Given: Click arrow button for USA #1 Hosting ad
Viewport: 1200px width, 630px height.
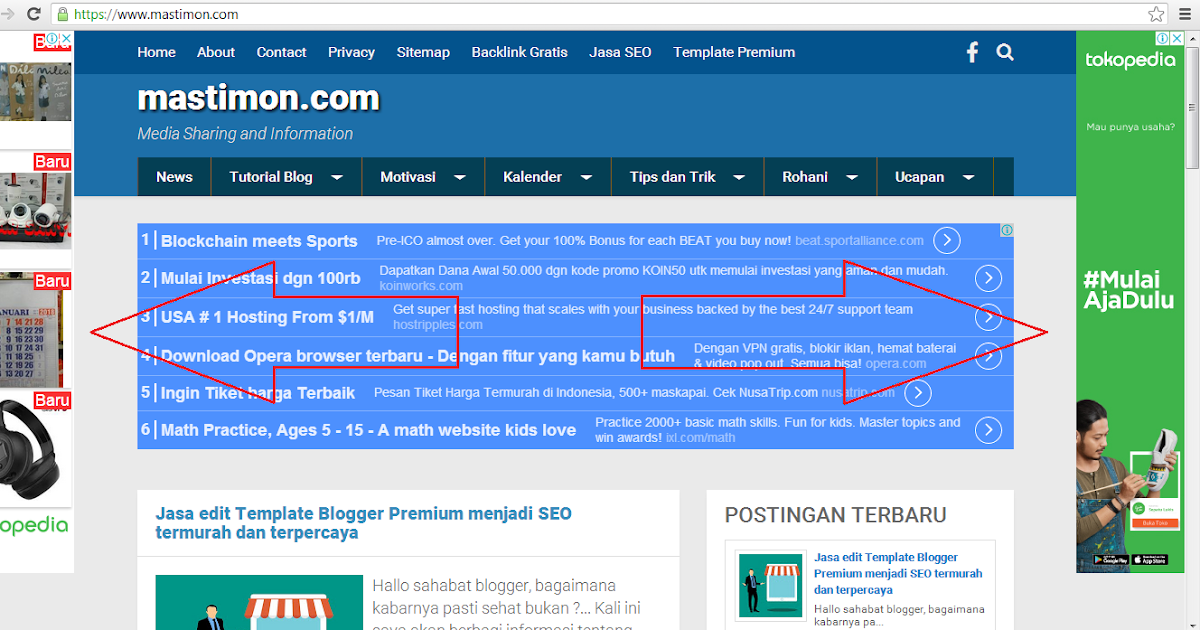Looking at the screenshot, I should pyautogui.click(x=988, y=317).
